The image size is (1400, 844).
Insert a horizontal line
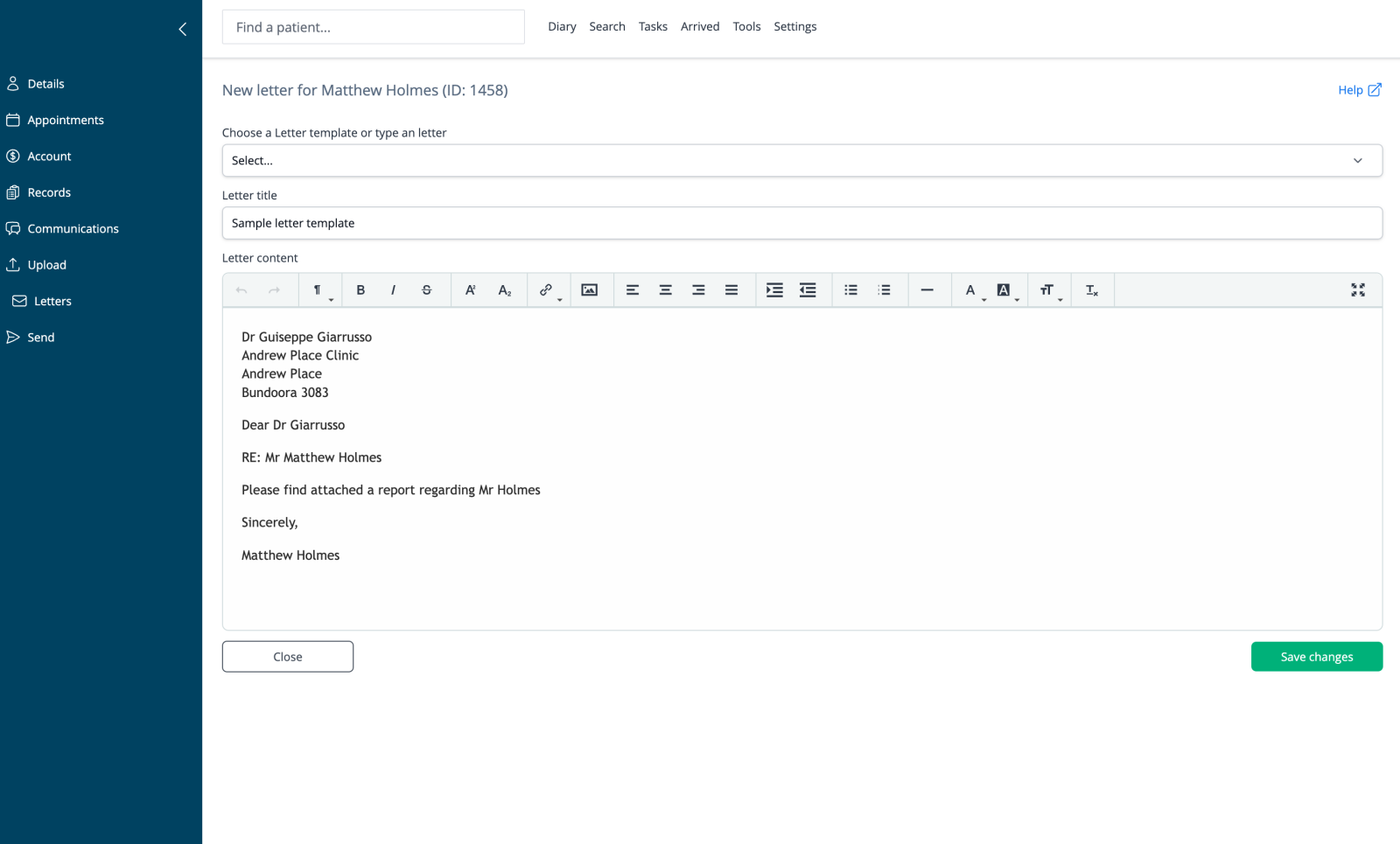(927, 290)
